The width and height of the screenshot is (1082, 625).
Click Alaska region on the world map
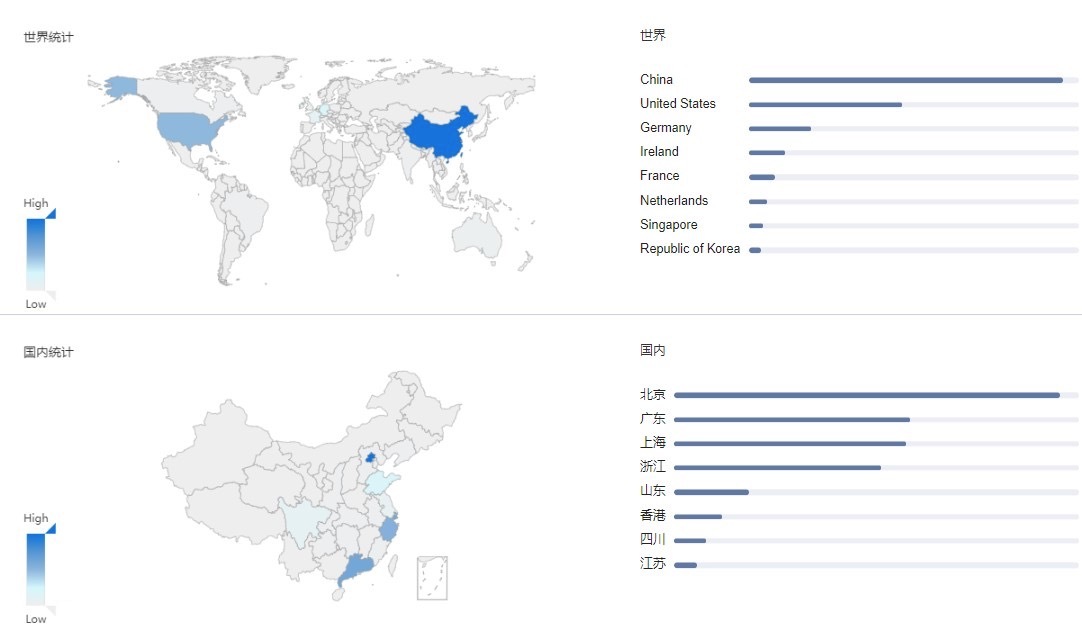pyautogui.click(x=120, y=87)
